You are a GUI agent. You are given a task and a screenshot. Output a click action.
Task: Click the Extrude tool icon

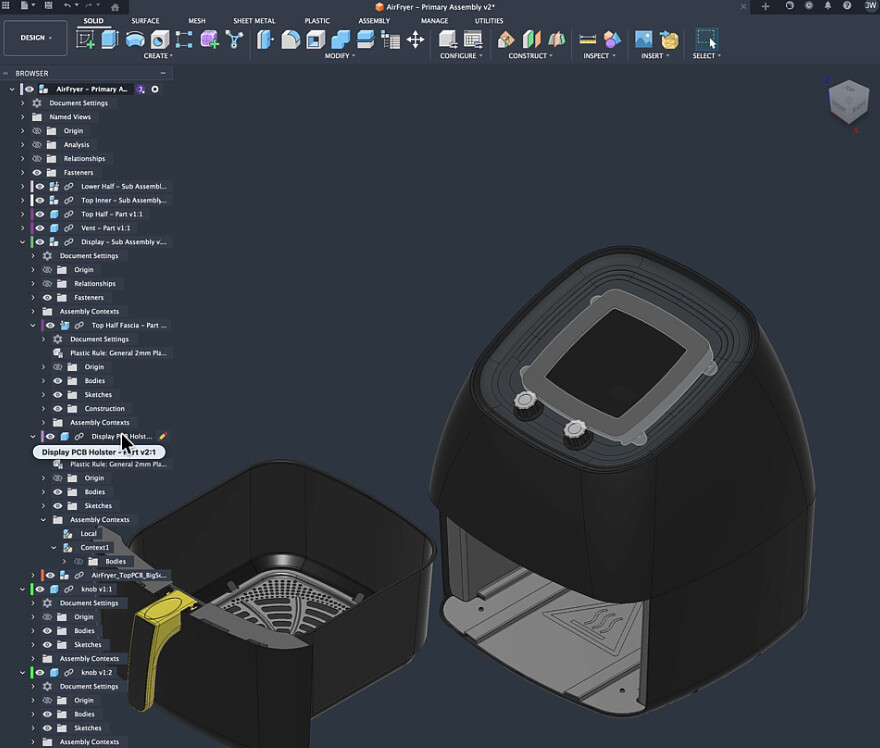(x=109, y=40)
